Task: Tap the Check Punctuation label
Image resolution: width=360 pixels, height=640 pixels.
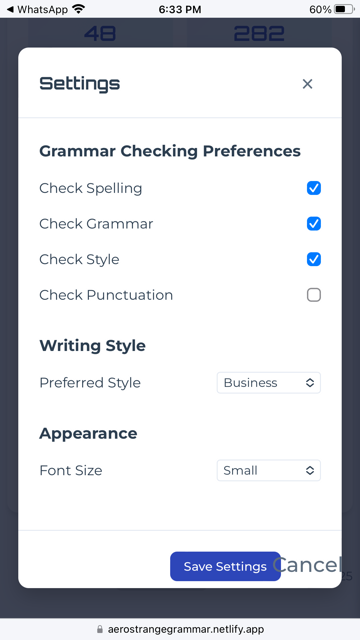Action: (x=106, y=295)
